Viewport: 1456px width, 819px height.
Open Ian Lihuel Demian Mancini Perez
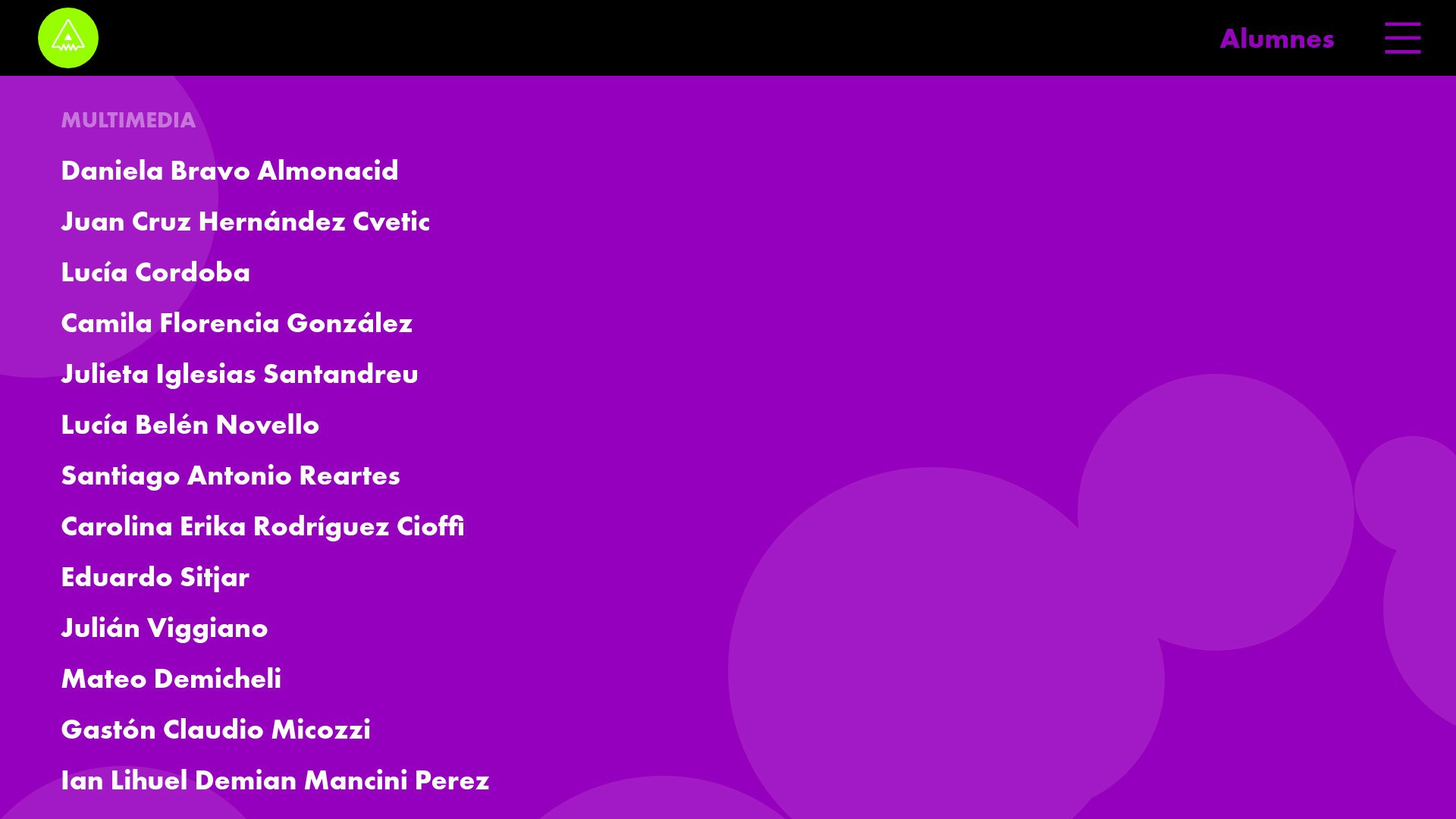point(275,780)
